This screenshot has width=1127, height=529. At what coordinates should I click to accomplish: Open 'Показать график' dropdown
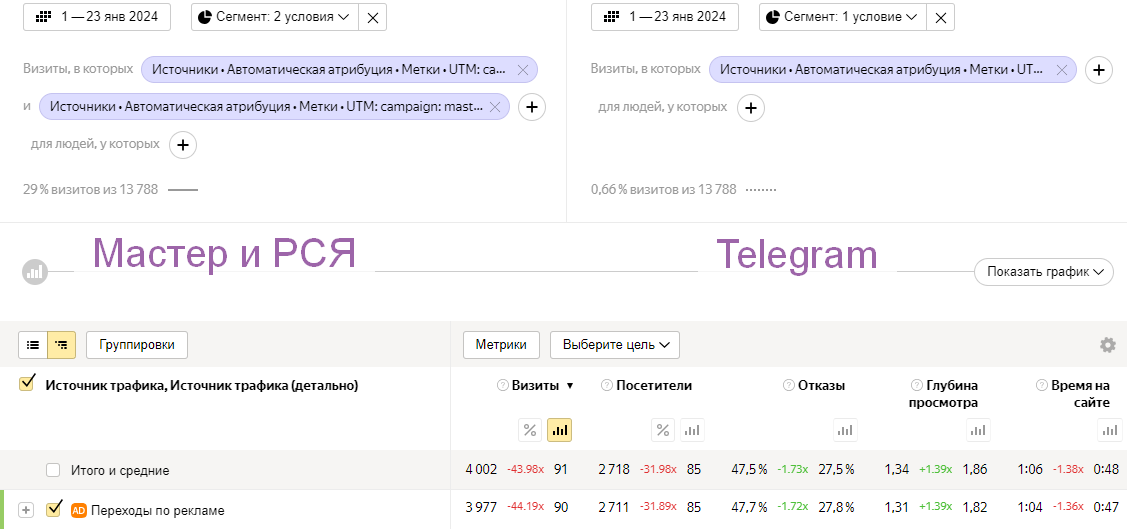coord(1044,272)
